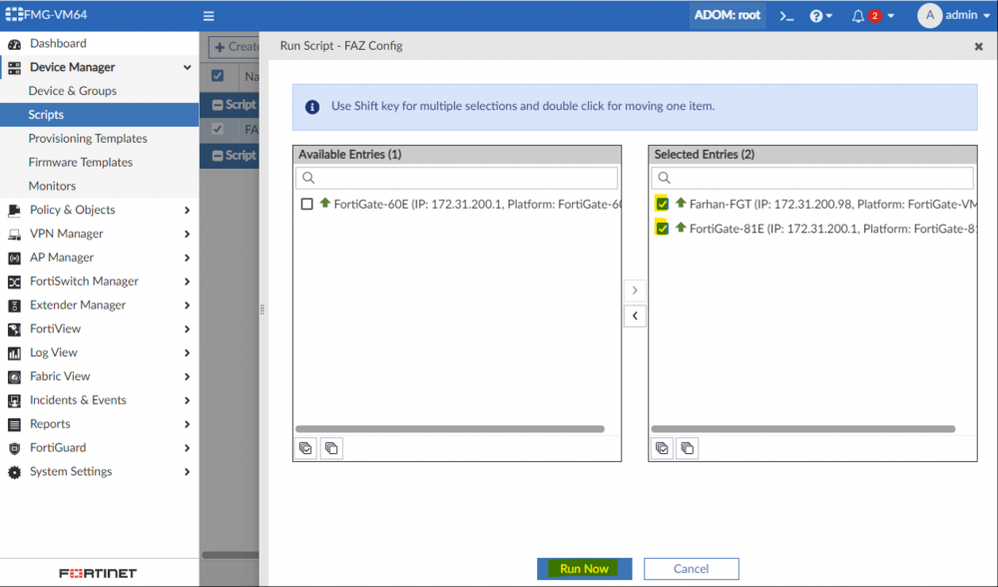Click the Incidents & Events icon
998x587 pixels.
(14, 400)
